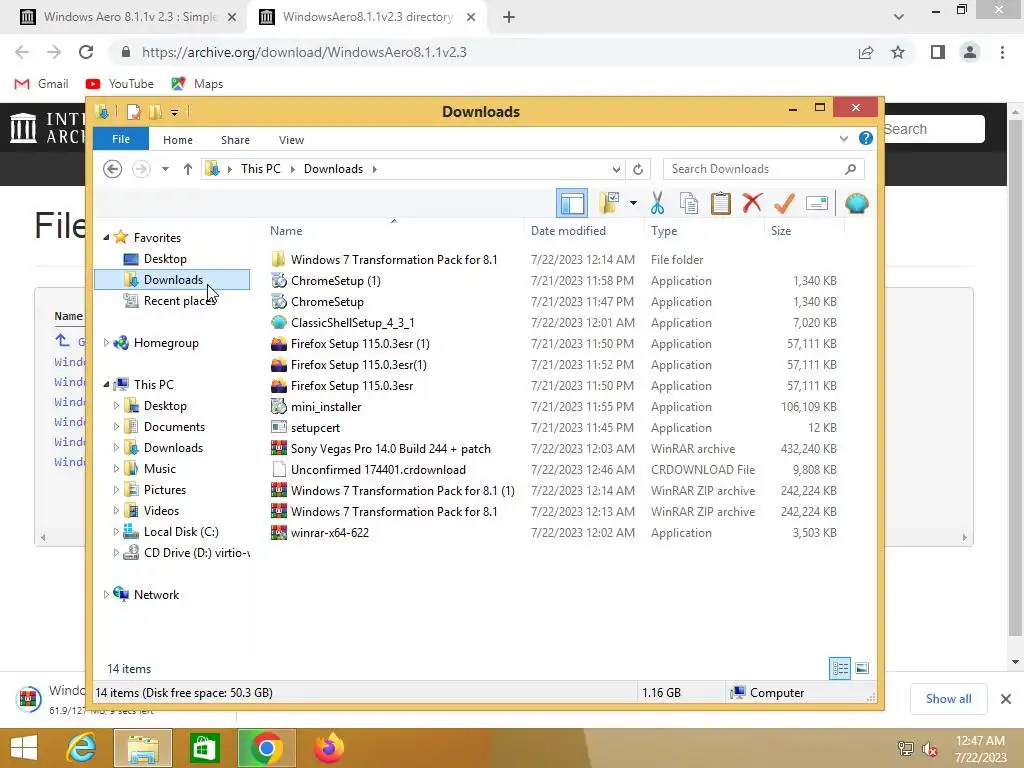
Task: Open the recent locations dropdown arrow
Action: (165, 169)
